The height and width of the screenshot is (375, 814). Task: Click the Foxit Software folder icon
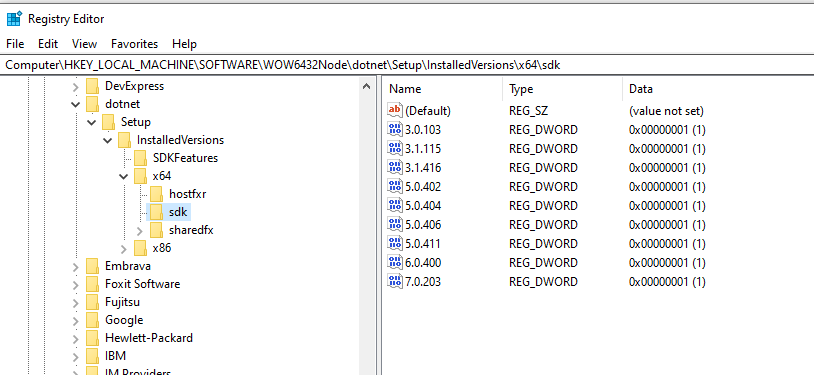(x=92, y=284)
